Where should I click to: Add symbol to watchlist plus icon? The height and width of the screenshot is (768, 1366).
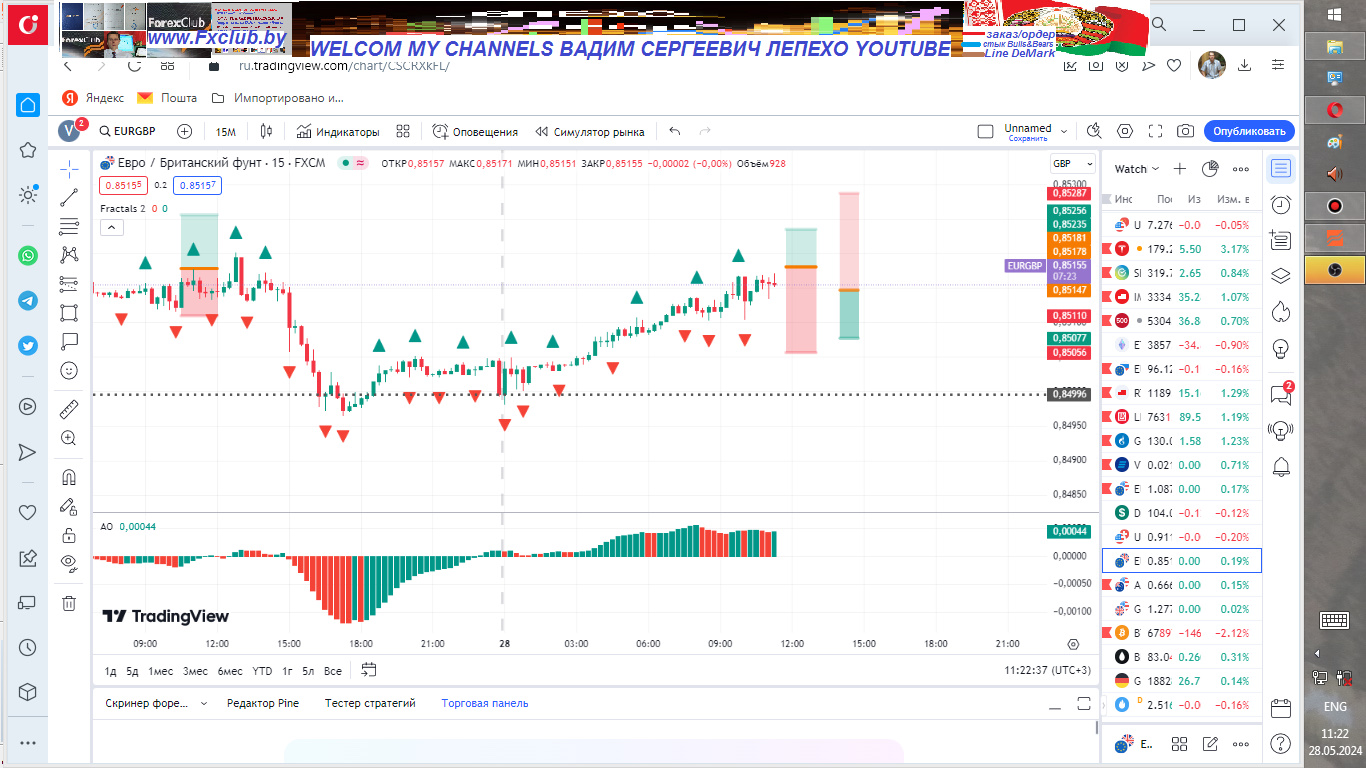coord(1180,169)
